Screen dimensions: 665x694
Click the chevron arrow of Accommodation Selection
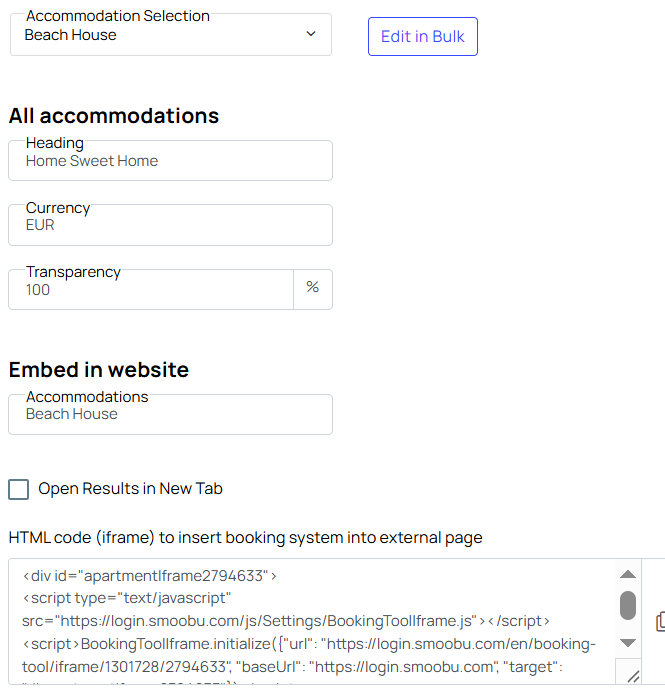click(x=311, y=34)
